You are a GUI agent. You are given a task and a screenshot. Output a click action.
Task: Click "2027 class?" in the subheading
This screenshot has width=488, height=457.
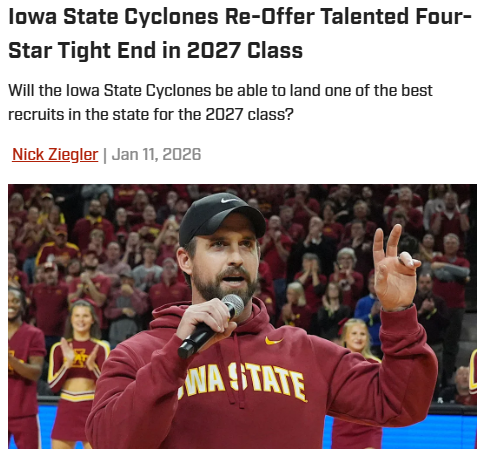tap(249, 115)
